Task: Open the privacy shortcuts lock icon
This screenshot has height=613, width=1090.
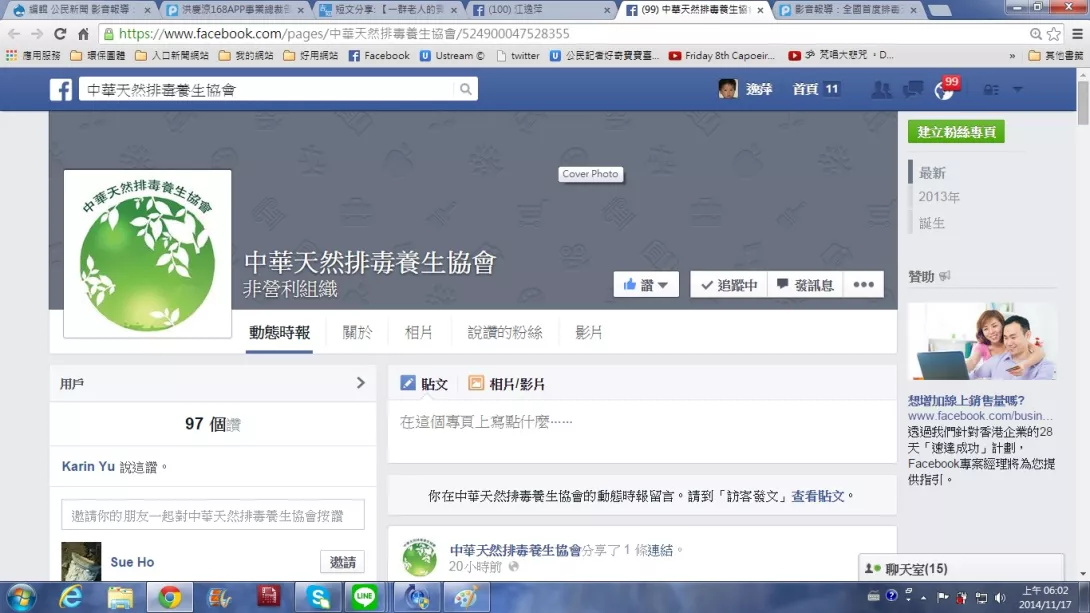Action: pos(991,90)
